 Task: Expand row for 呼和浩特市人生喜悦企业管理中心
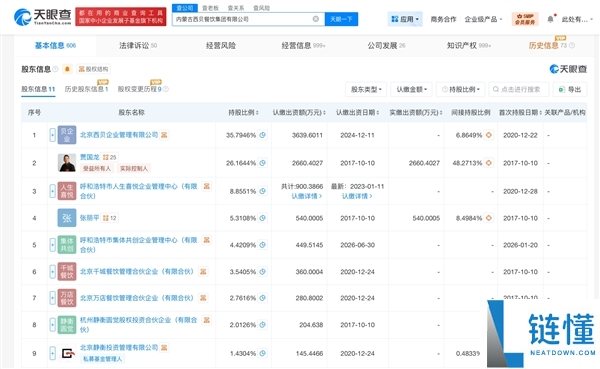pyautogui.click(x=52, y=191)
